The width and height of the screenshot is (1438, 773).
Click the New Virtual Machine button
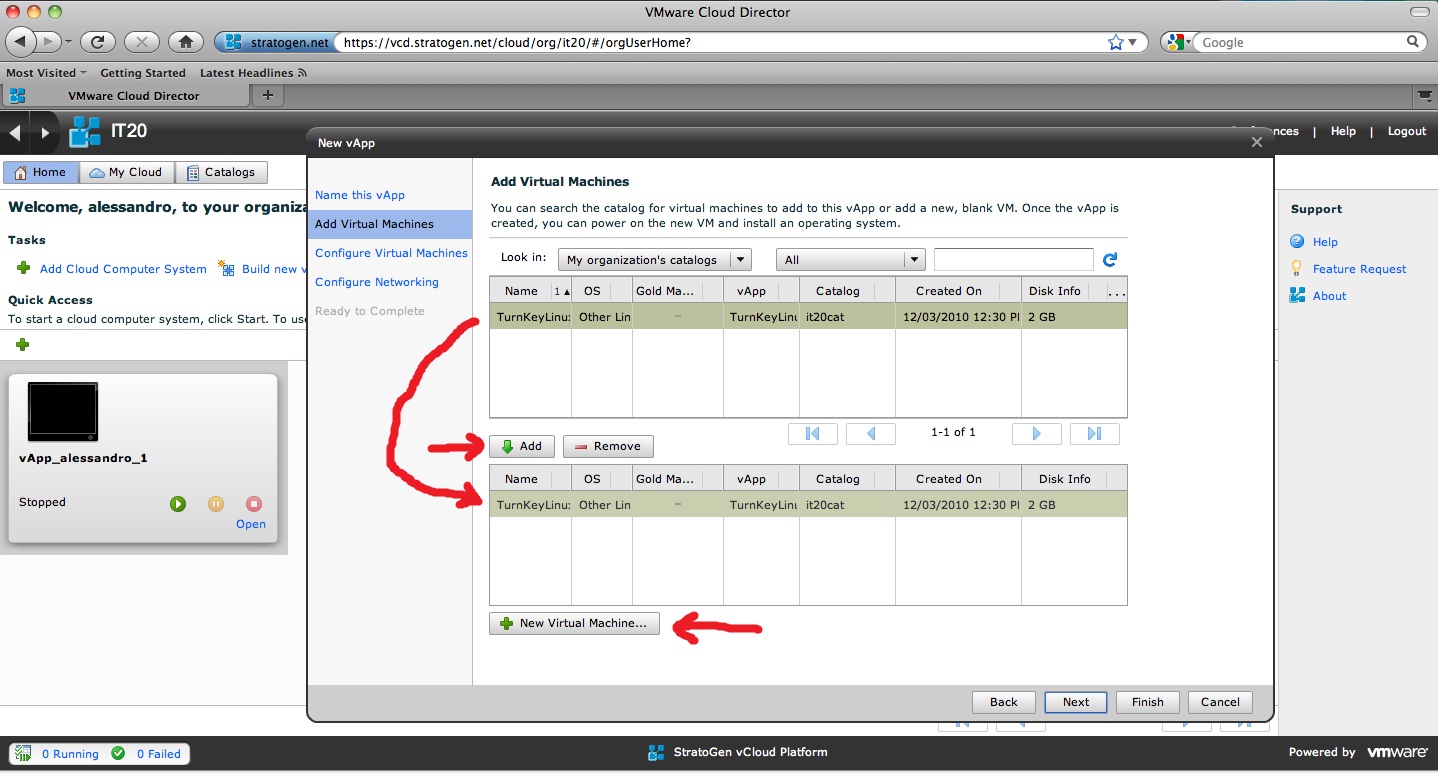(574, 623)
